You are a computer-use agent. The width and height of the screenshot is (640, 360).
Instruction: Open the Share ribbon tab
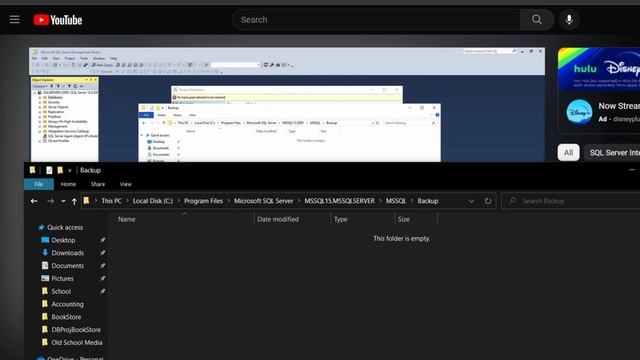[x=98, y=184]
